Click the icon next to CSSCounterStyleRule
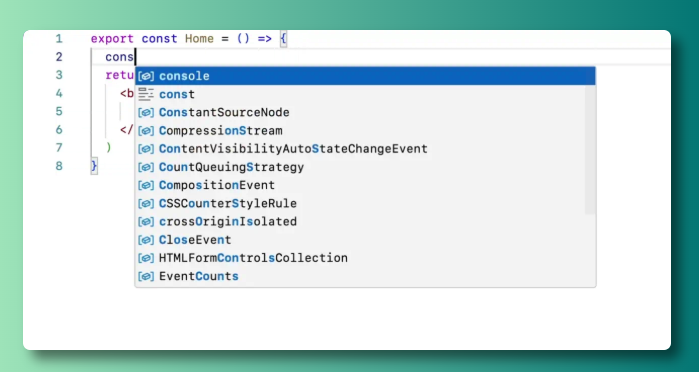Screen dimensions: 699x372 point(146,203)
